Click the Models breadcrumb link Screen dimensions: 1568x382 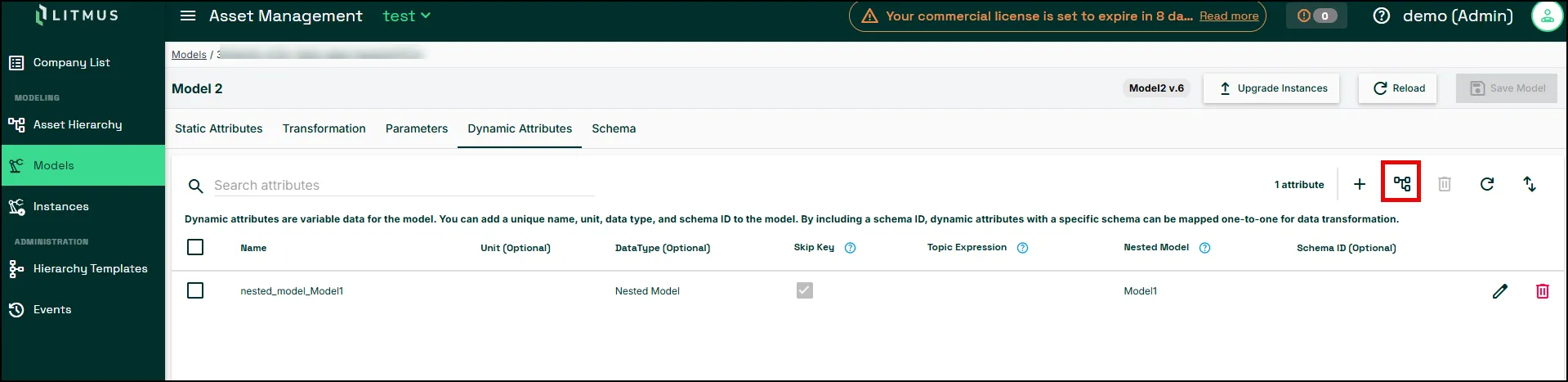point(189,54)
